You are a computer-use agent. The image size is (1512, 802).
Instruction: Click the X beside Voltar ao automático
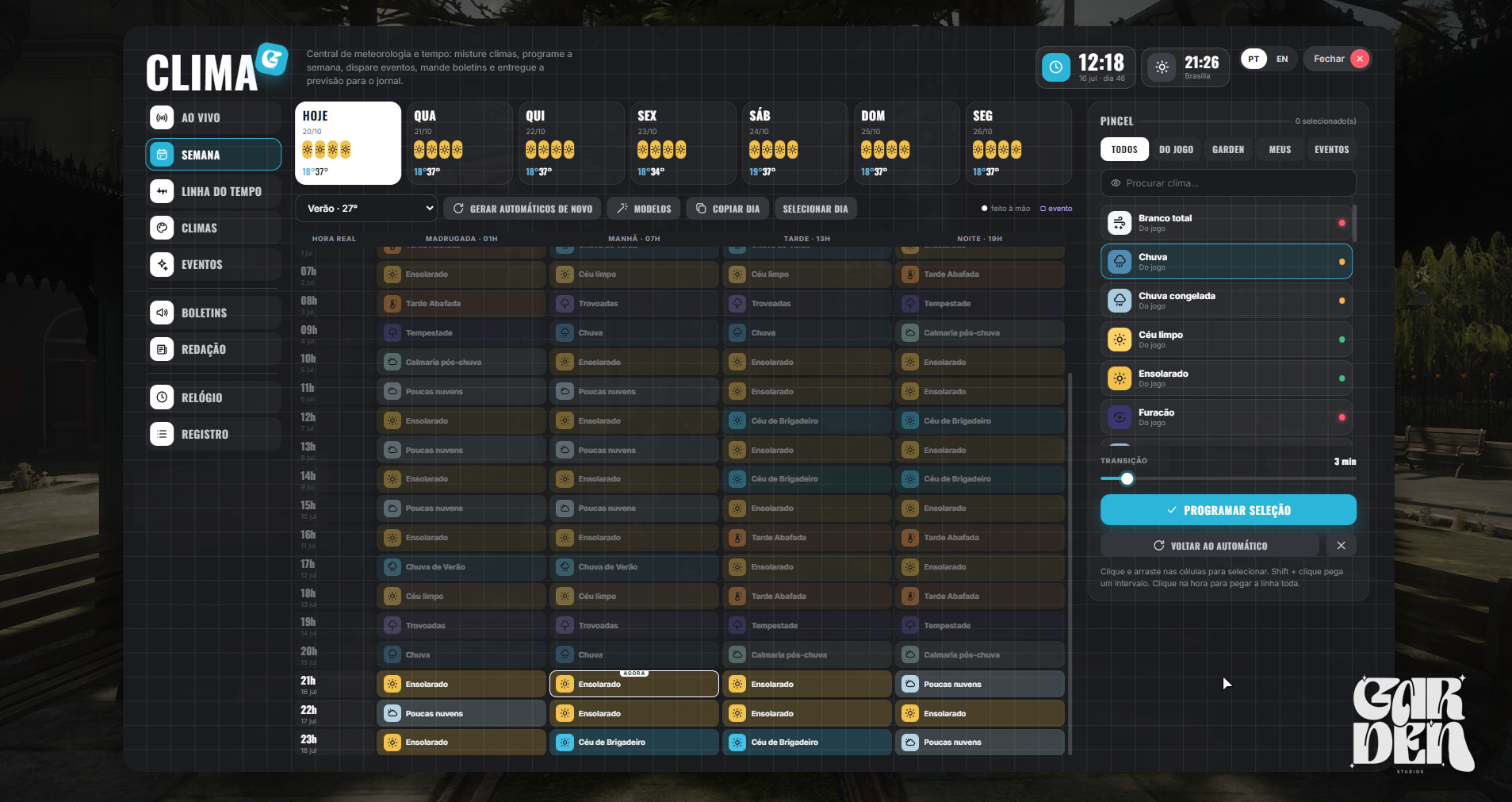pos(1341,546)
